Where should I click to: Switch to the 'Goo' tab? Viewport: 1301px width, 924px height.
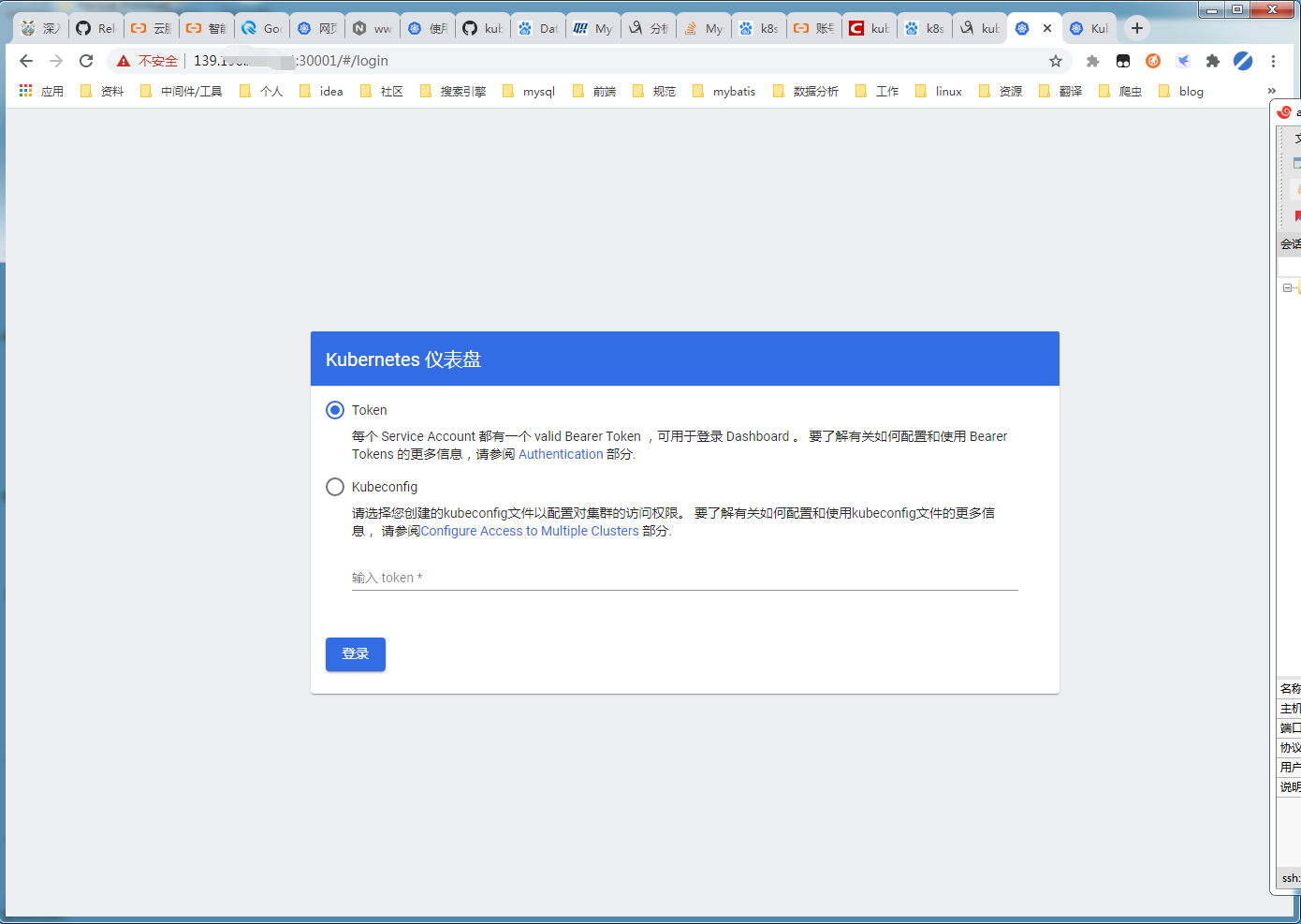[261, 28]
